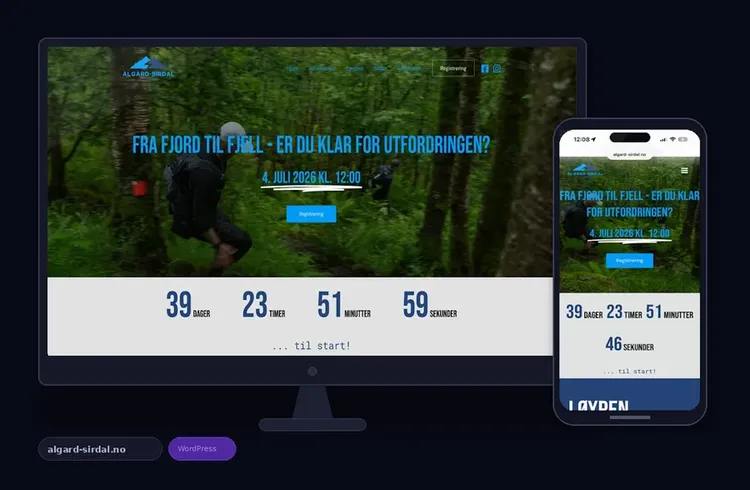Open the Instagram icon in desktop header
Image resolution: width=750 pixels, height=490 pixels.
(497, 68)
